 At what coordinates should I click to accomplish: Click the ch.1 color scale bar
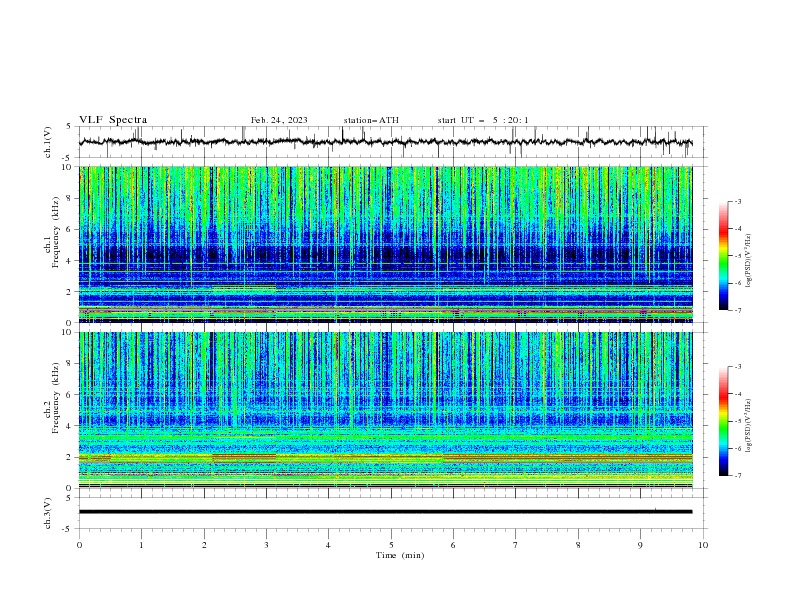[x=724, y=256]
